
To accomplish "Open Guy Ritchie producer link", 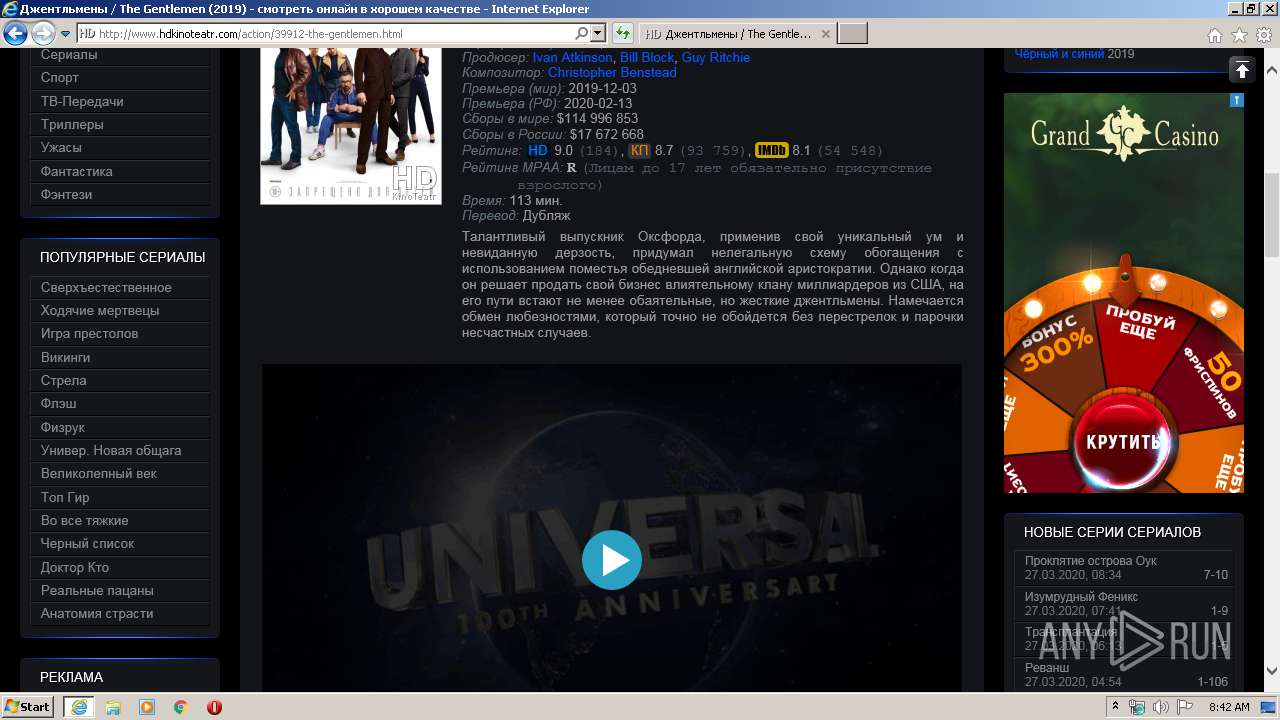I will point(715,57).
